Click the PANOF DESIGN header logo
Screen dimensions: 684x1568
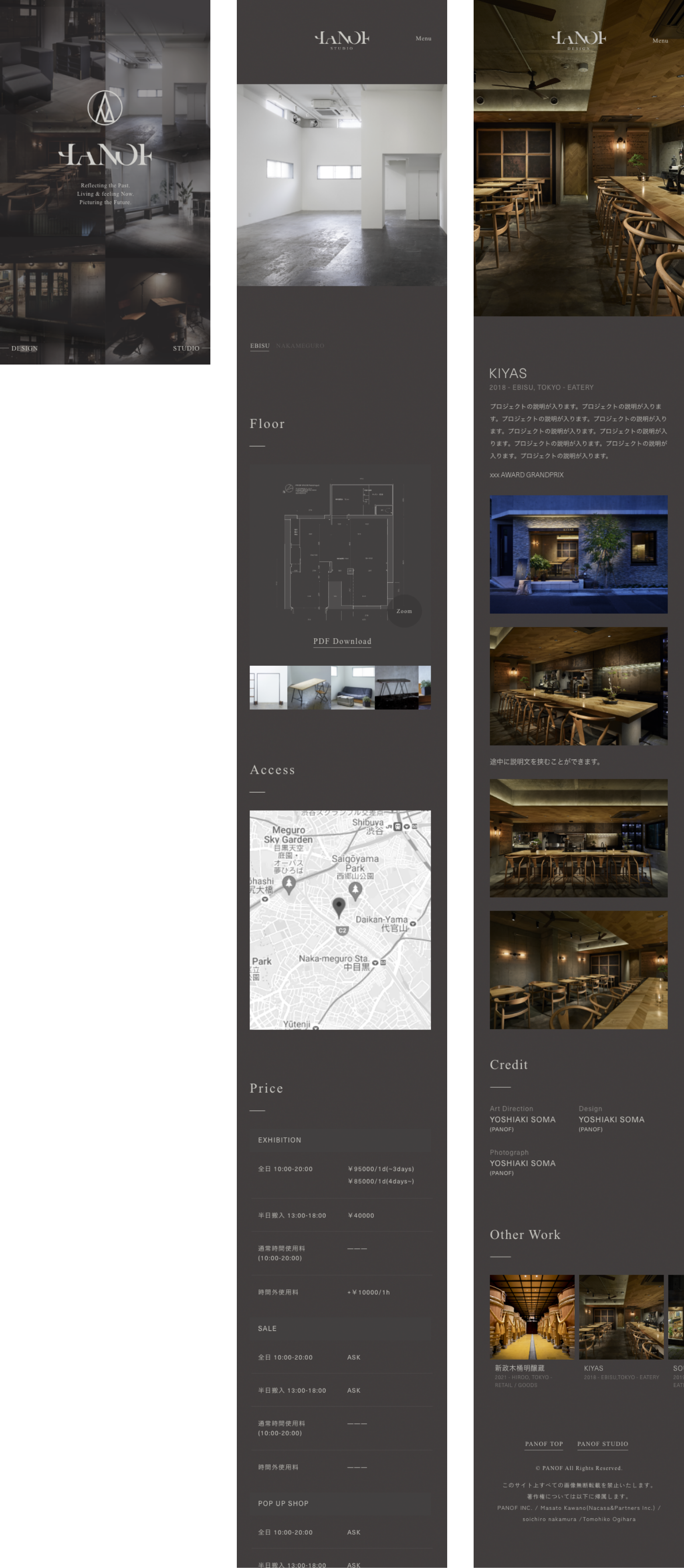[578, 40]
